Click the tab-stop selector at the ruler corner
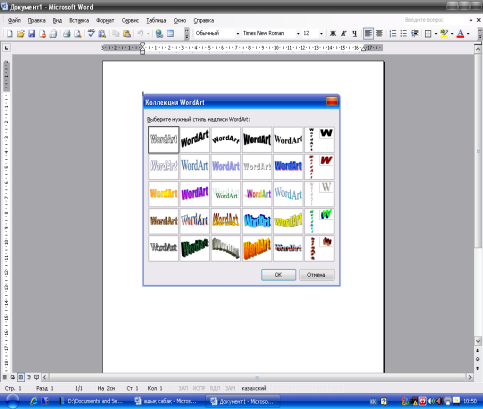Screen dimensions: 483x409 click(6, 48)
